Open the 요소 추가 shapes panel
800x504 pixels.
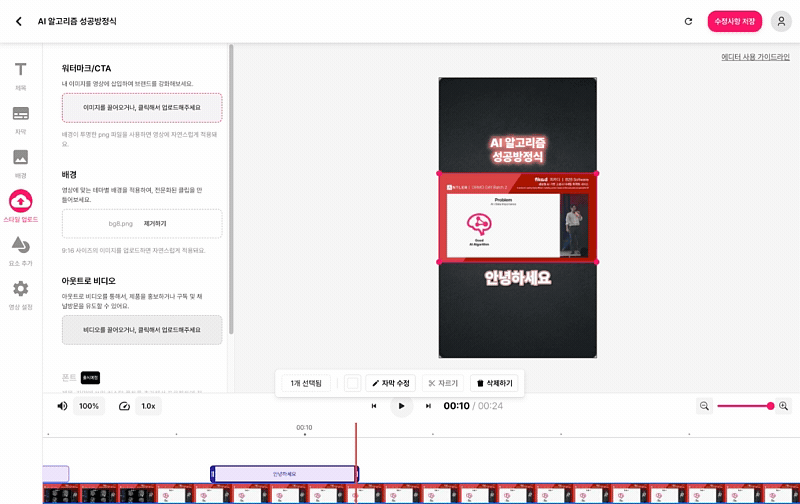[x=20, y=251]
